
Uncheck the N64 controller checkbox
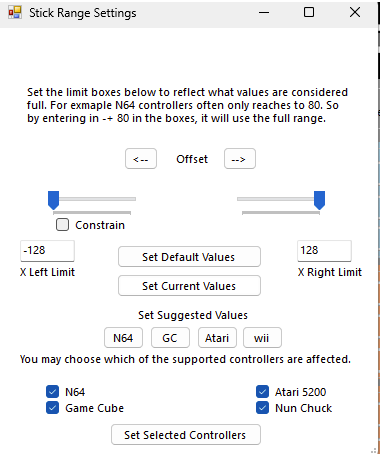(x=52, y=392)
